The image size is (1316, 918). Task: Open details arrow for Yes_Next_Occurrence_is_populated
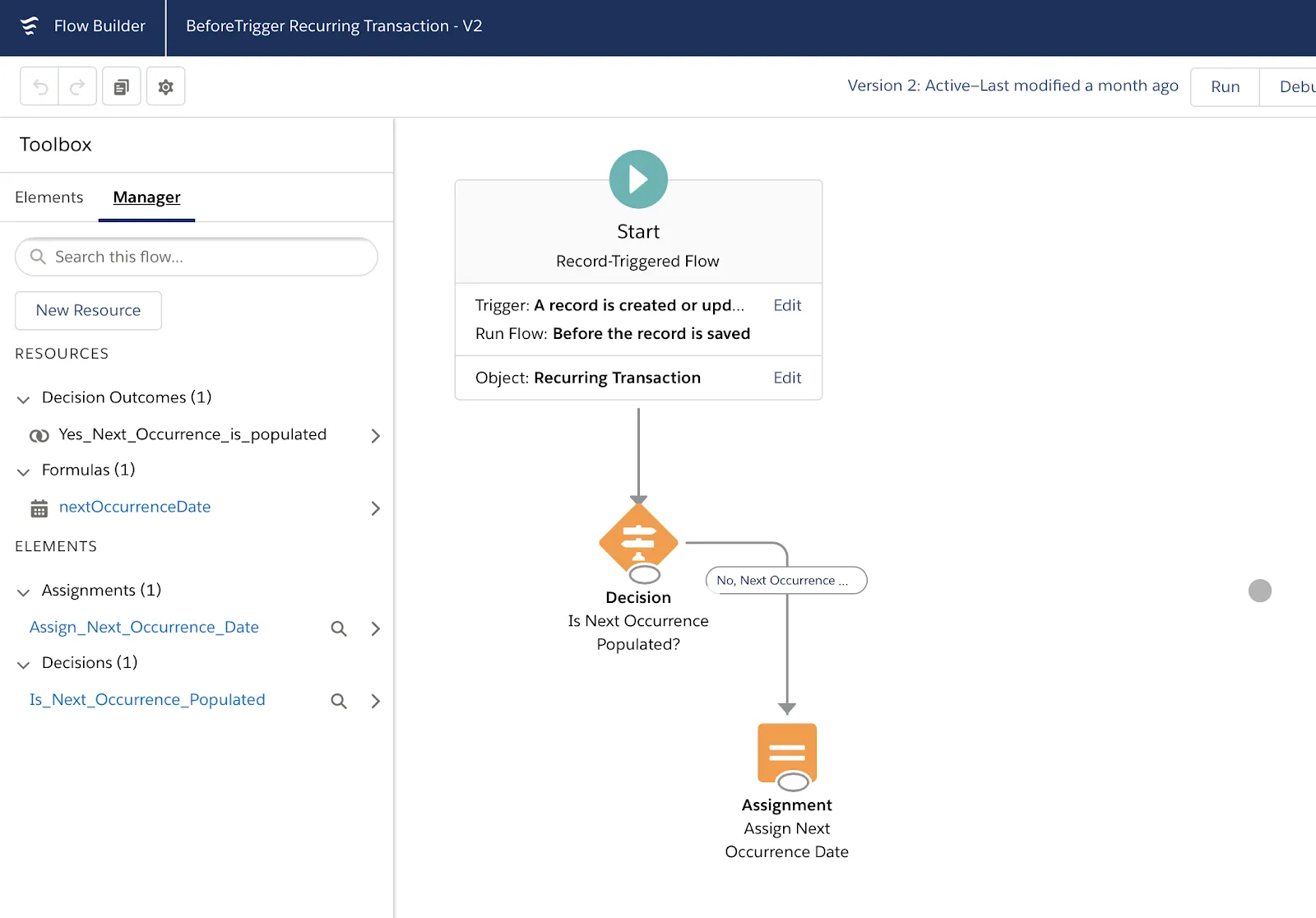375,436
